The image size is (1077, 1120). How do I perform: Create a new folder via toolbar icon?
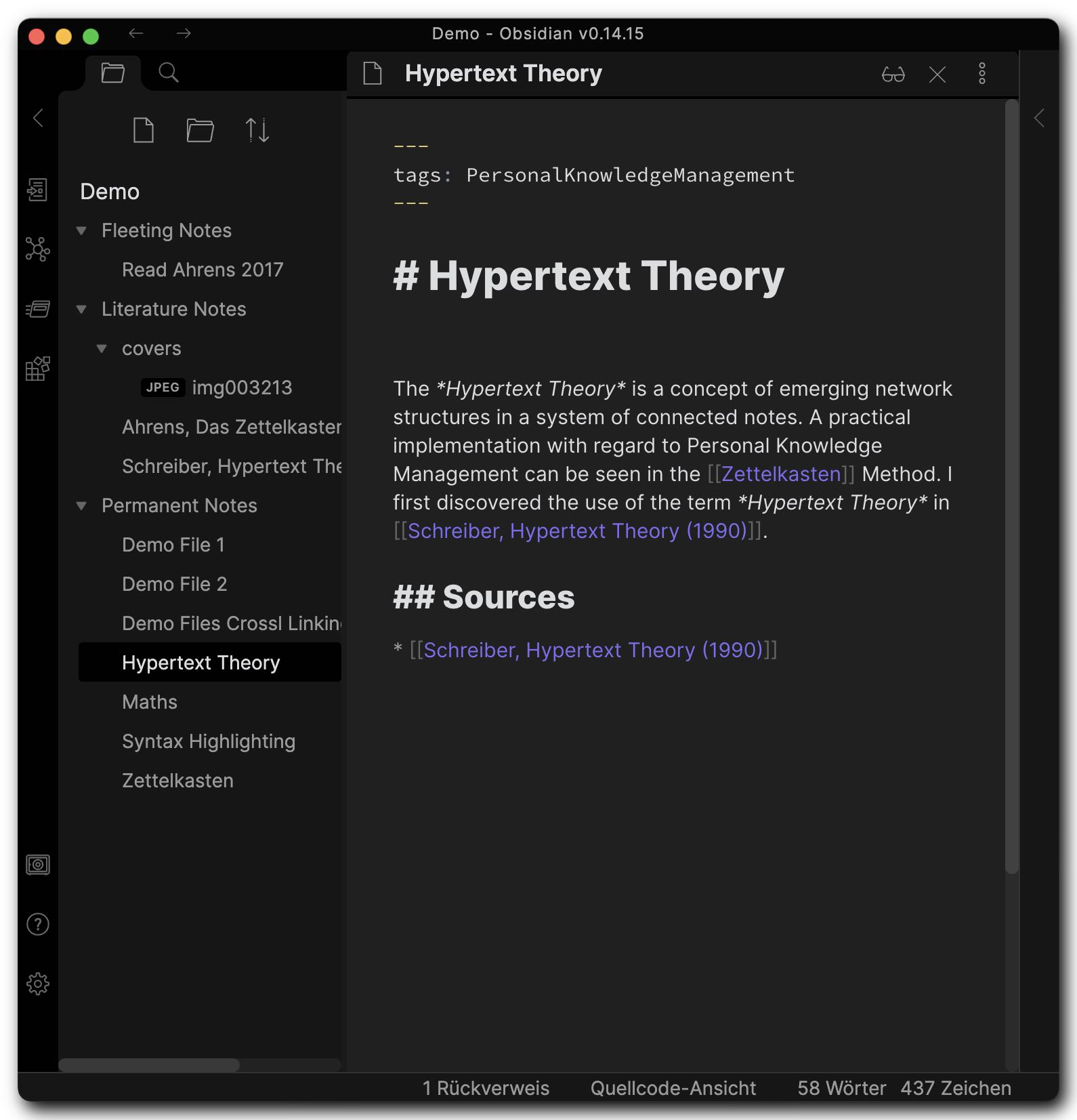pyautogui.click(x=200, y=130)
